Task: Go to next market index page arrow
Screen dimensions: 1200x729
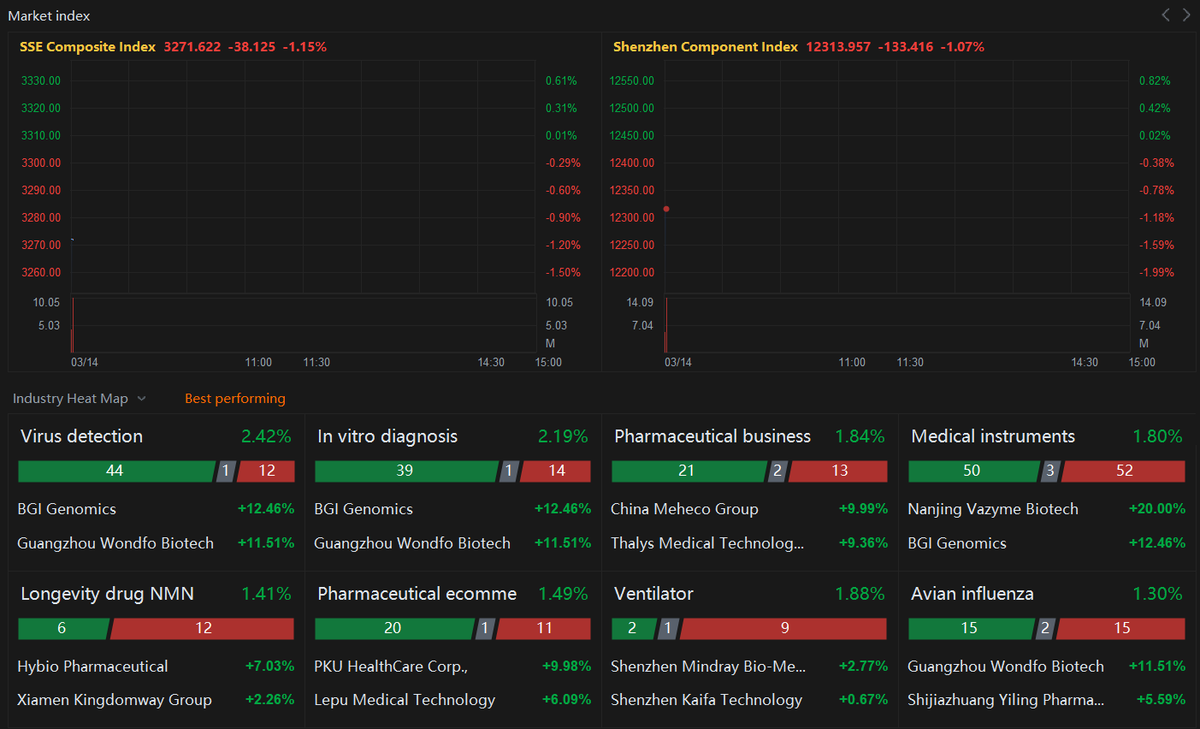Action: click(x=1186, y=15)
